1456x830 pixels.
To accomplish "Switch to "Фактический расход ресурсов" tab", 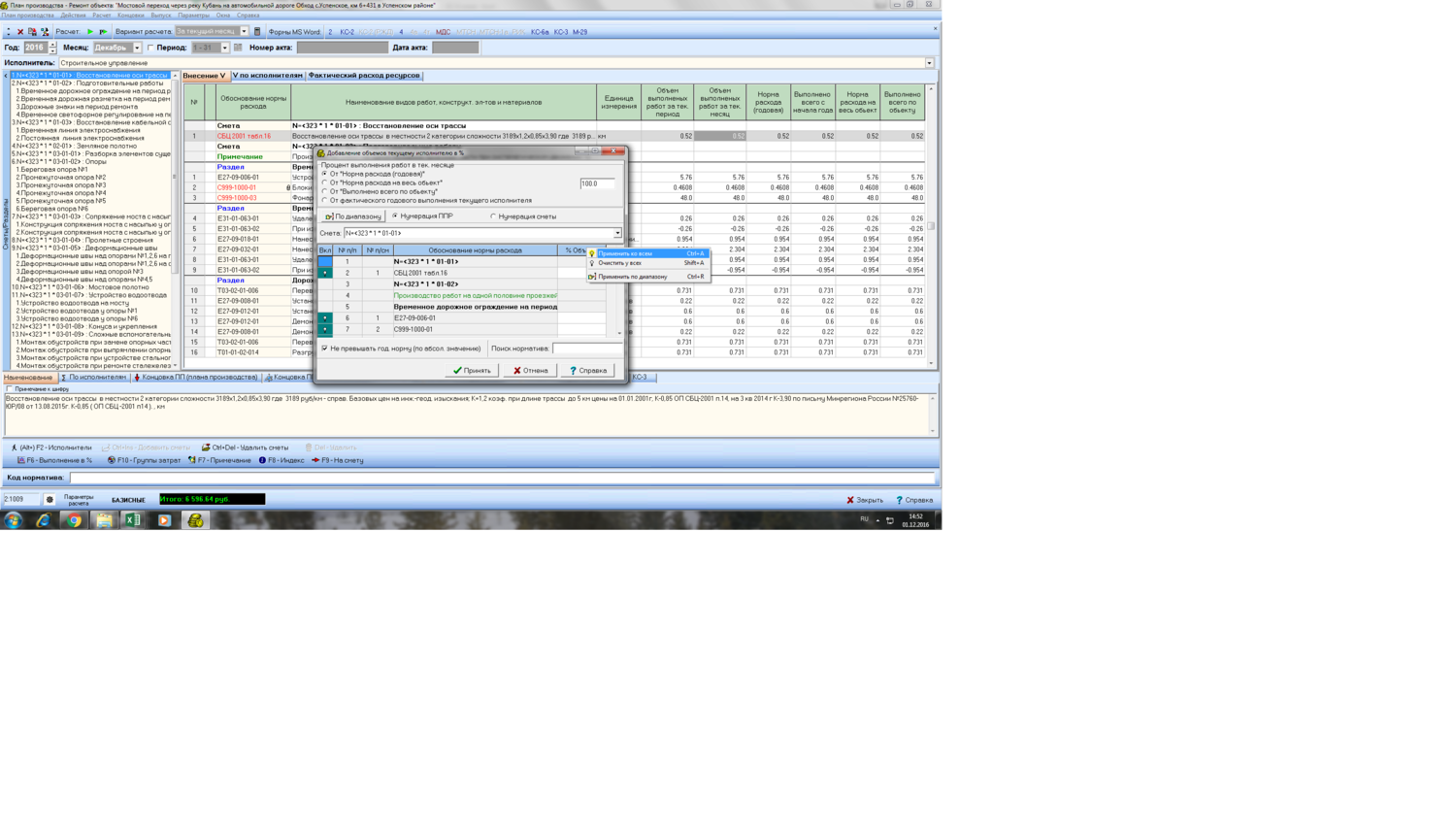I will coord(364,76).
